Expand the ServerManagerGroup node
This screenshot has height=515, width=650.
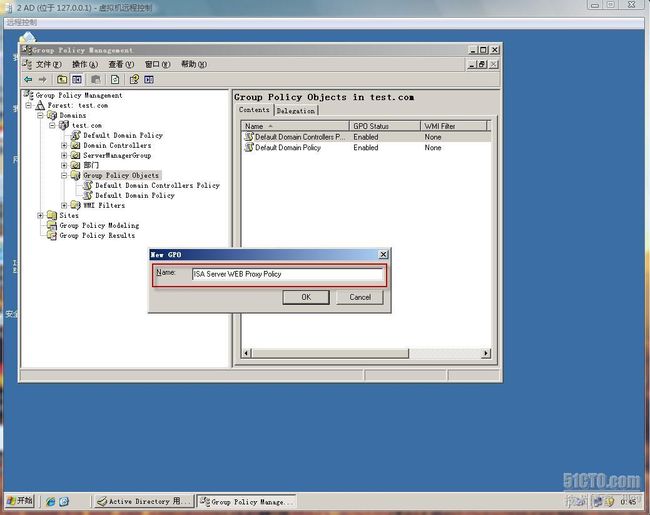click(64, 155)
